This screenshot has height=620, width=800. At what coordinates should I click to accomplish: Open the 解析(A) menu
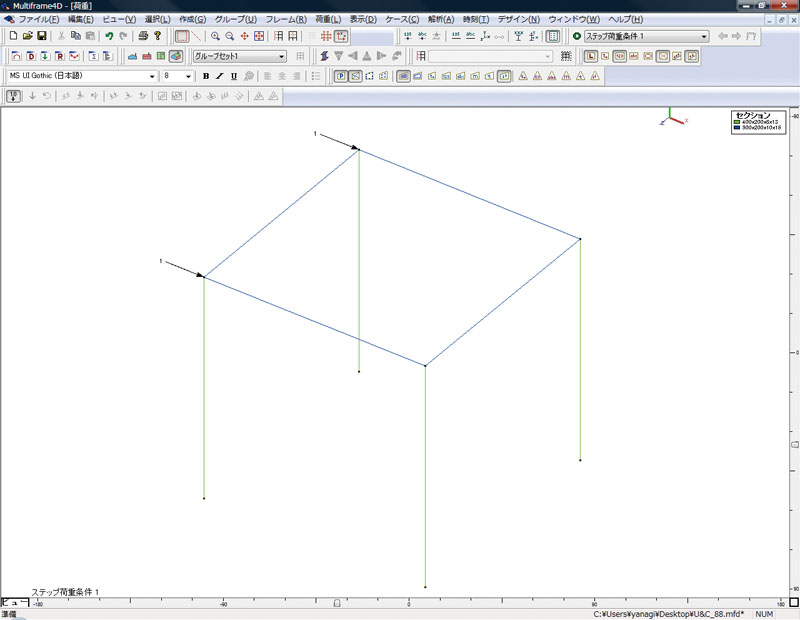pyautogui.click(x=441, y=19)
